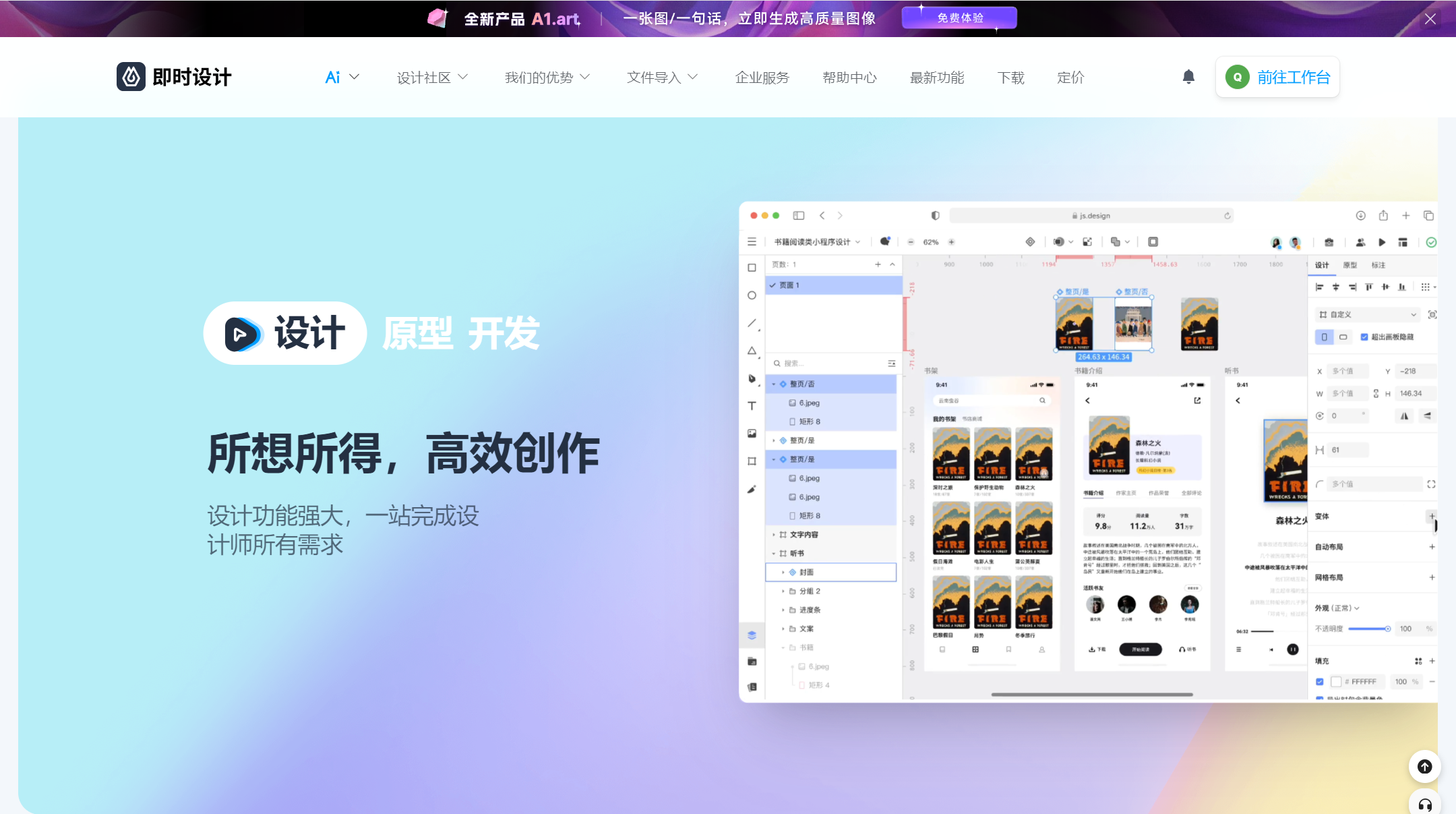Viewport: 1456px width, 814px height.
Task: Select 页面 1 in pages list
Action: tap(834, 285)
